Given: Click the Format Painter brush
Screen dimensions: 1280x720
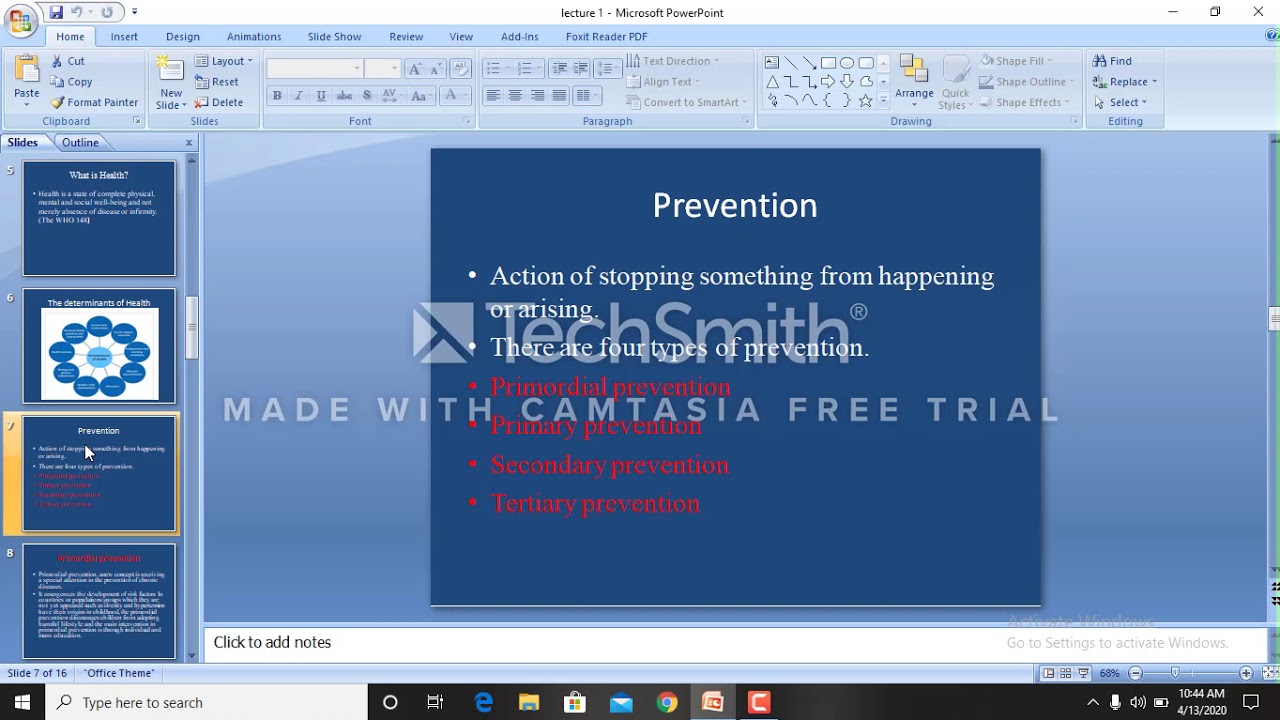Looking at the screenshot, I should [x=58, y=102].
